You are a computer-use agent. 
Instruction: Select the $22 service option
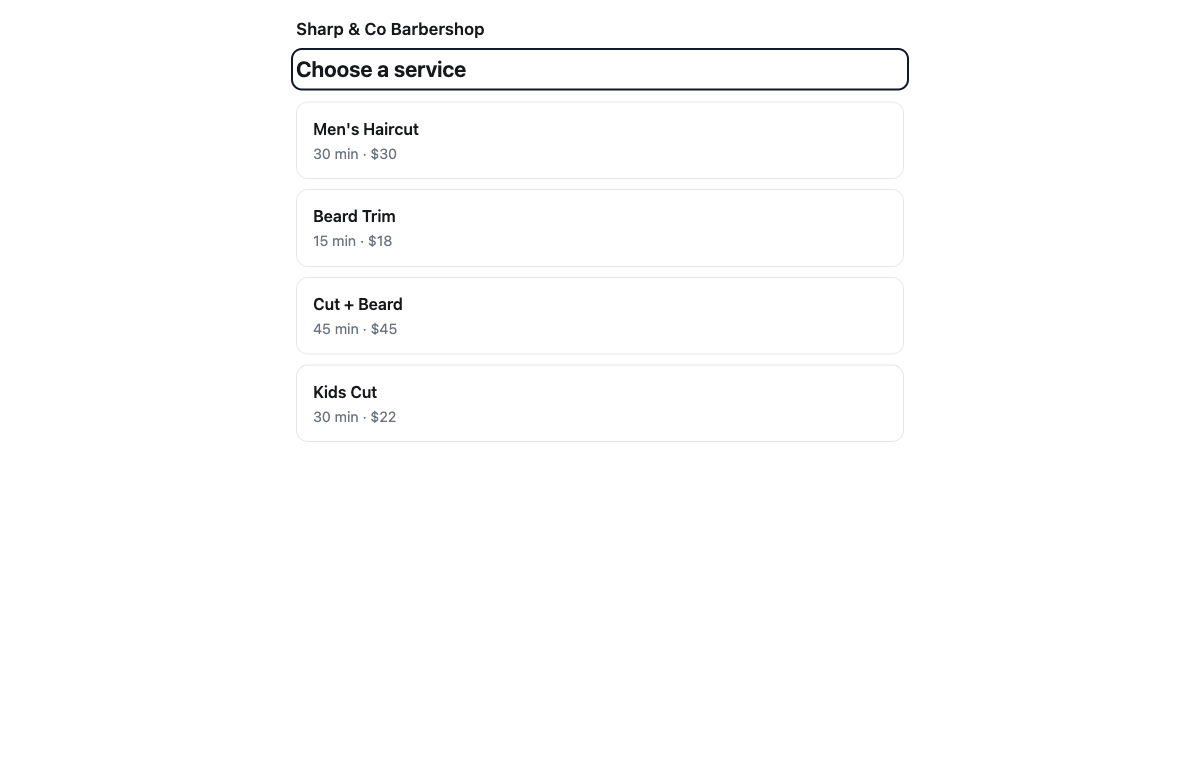[600, 403]
